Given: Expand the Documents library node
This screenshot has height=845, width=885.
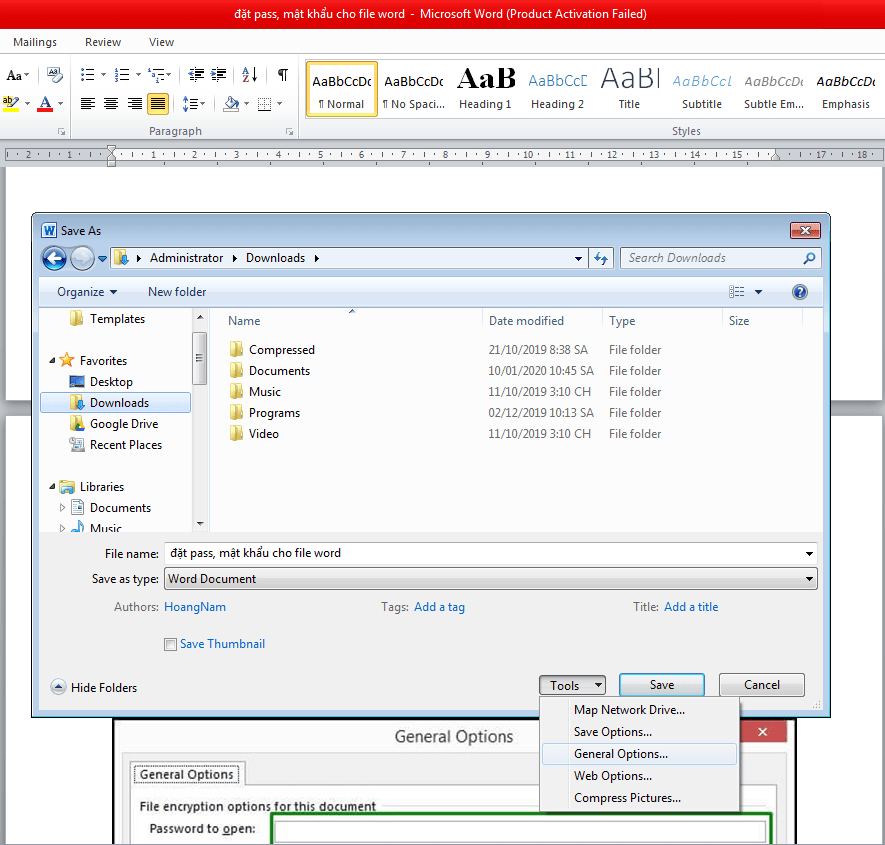Looking at the screenshot, I should [62, 507].
